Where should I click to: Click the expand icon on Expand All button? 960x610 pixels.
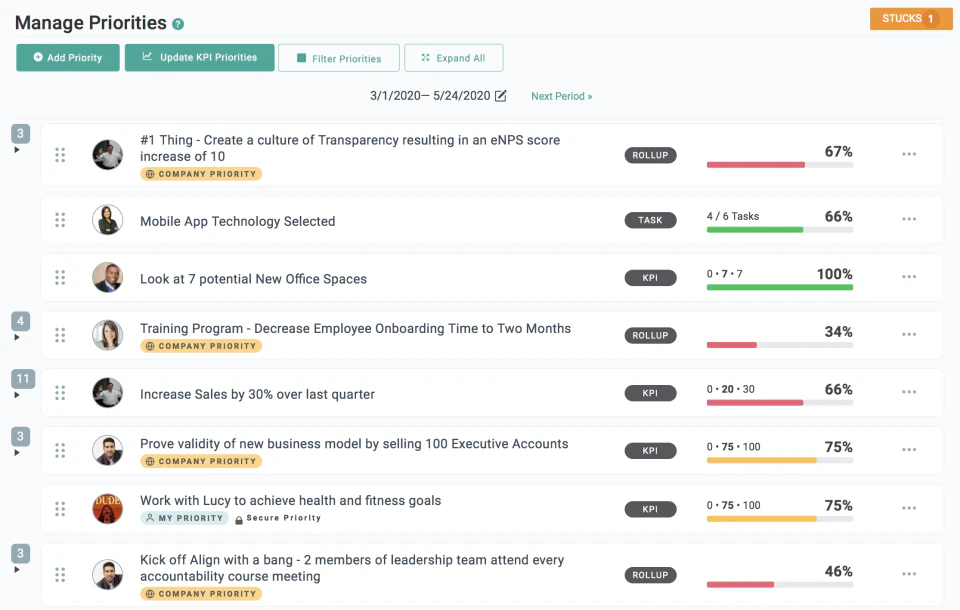pos(426,57)
